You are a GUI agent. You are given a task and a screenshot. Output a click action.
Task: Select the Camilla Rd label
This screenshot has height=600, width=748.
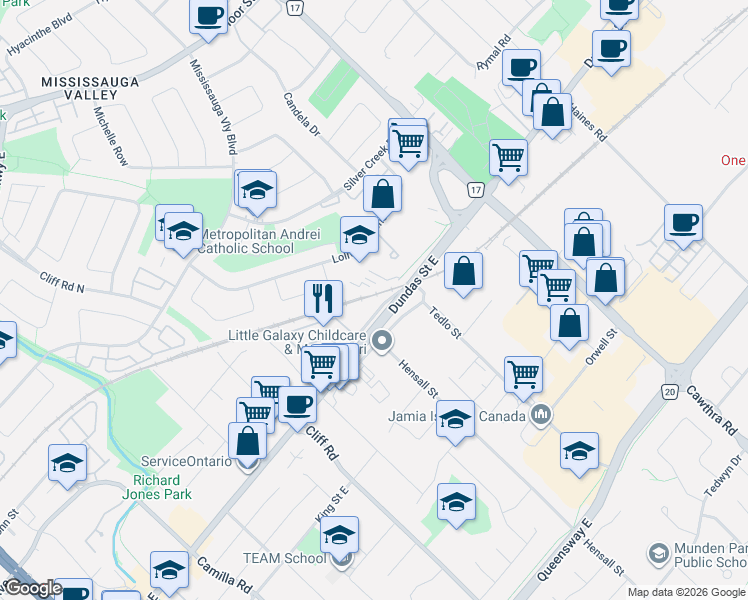[x=224, y=574]
